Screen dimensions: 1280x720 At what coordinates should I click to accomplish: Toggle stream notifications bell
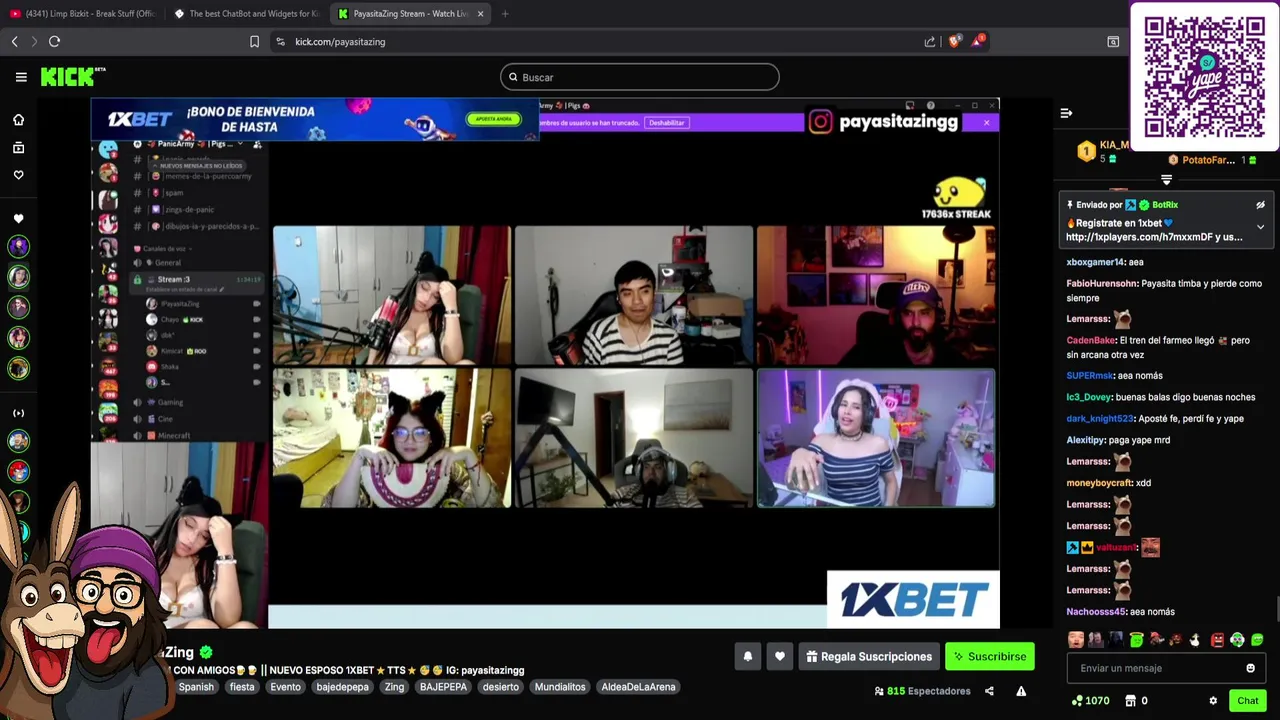click(x=747, y=657)
